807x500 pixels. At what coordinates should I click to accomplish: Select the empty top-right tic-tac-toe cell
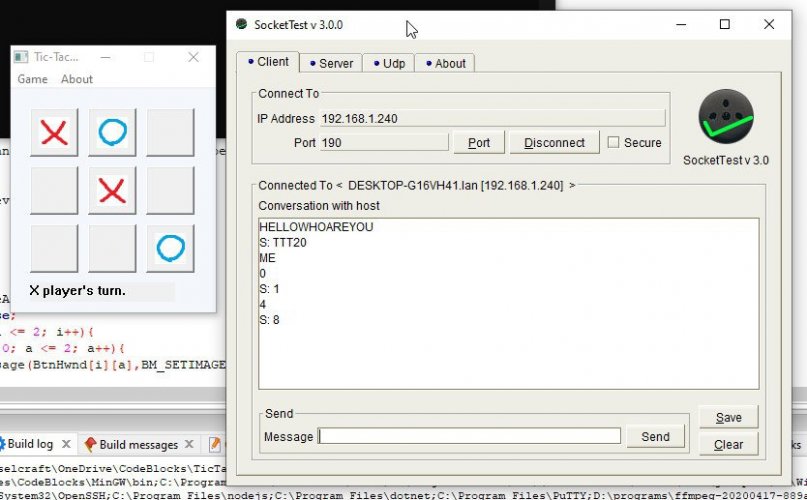pyautogui.click(x=170, y=132)
